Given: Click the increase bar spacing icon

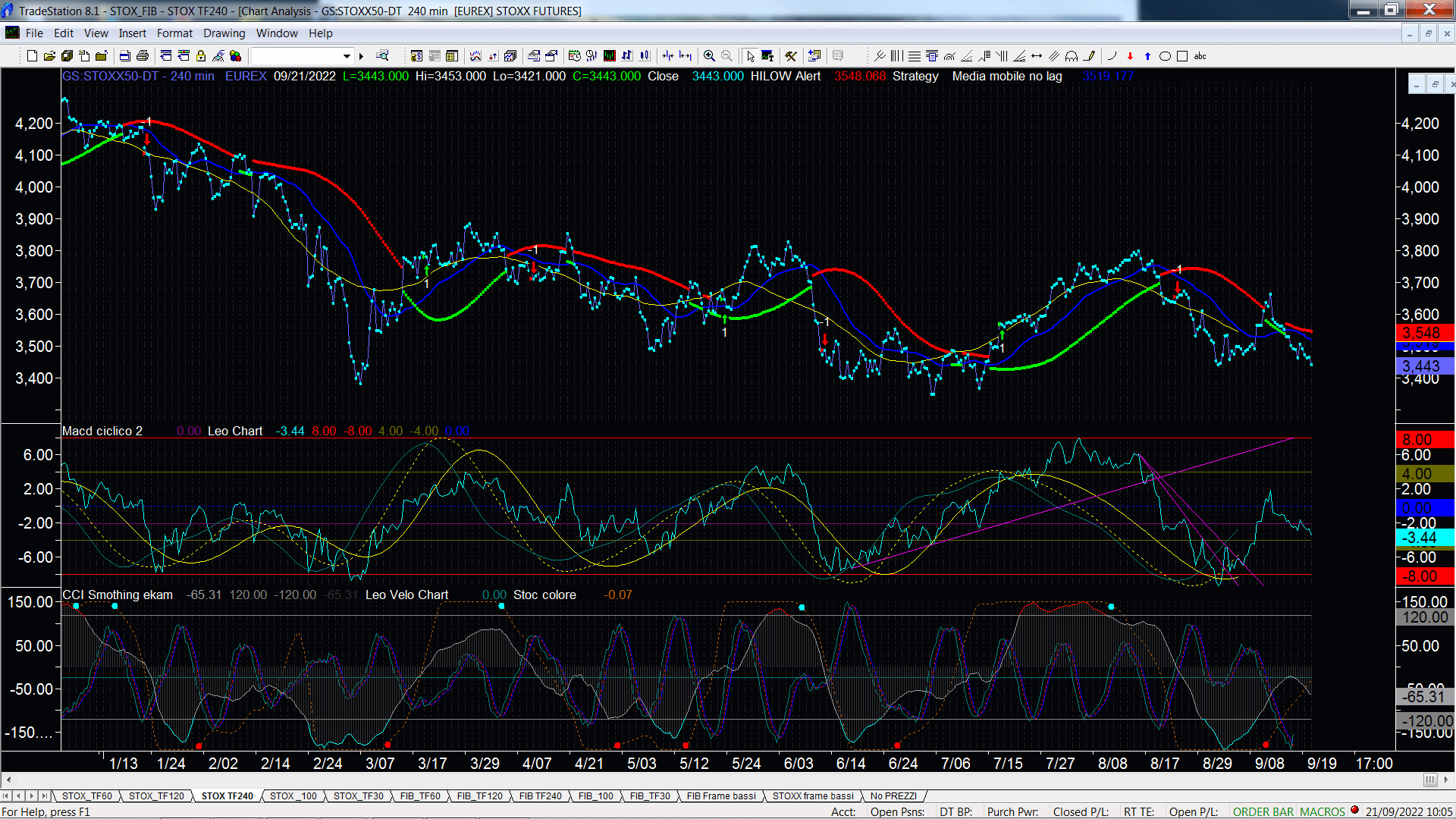Looking at the screenshot, I should tap(686, 56).
